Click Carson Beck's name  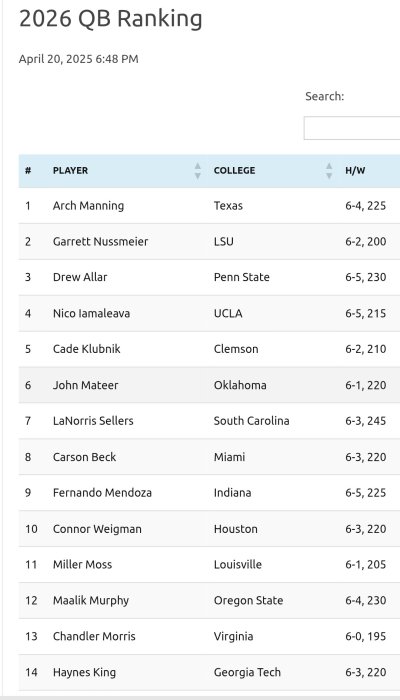84,457
